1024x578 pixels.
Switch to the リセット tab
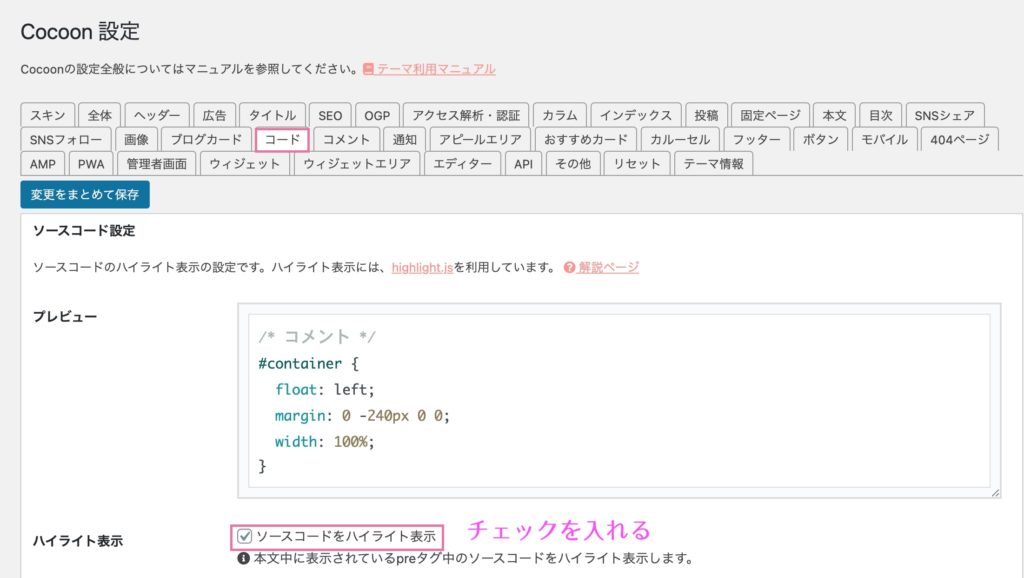[x=637, y=163]
